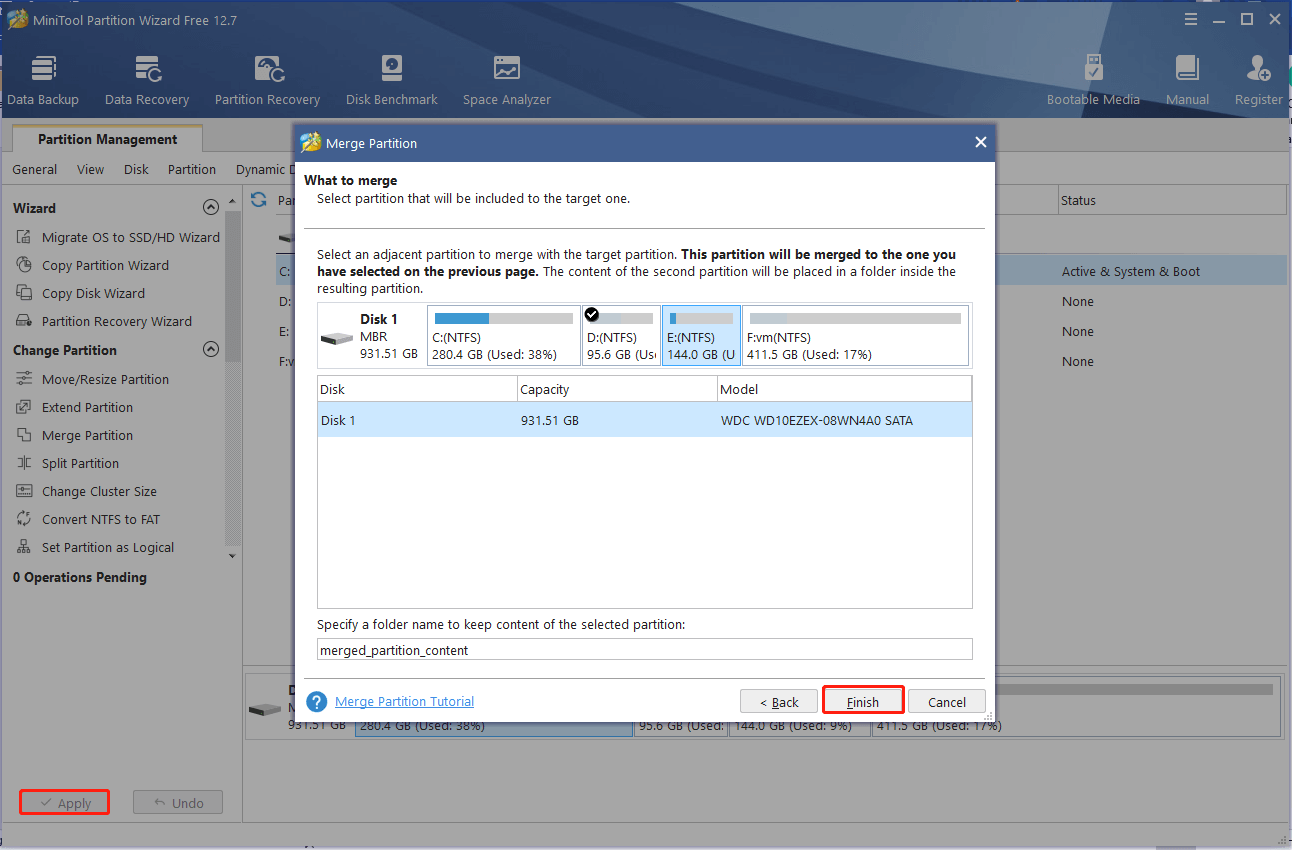Open the Data Backup tool
The height and width of the screenshot is (850, 1292).
[x=43, y=80]
